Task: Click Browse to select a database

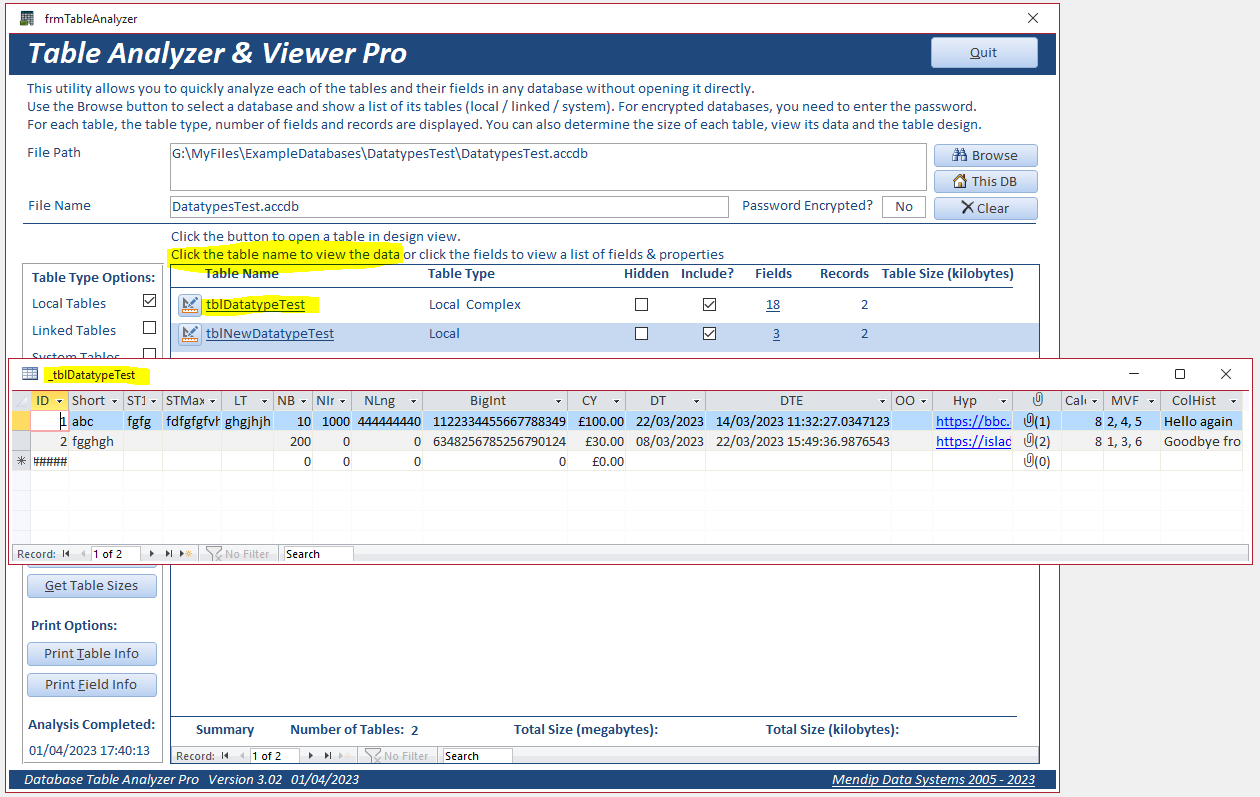Action: coord(985,155)
